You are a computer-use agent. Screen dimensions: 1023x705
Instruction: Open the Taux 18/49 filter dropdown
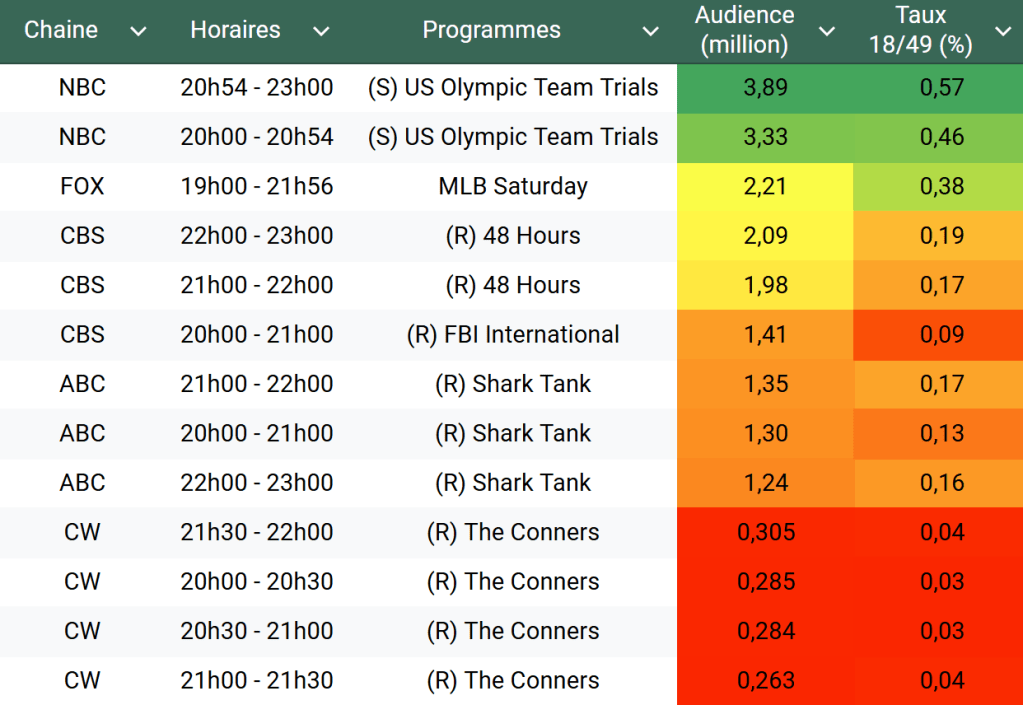(1003, 32)
